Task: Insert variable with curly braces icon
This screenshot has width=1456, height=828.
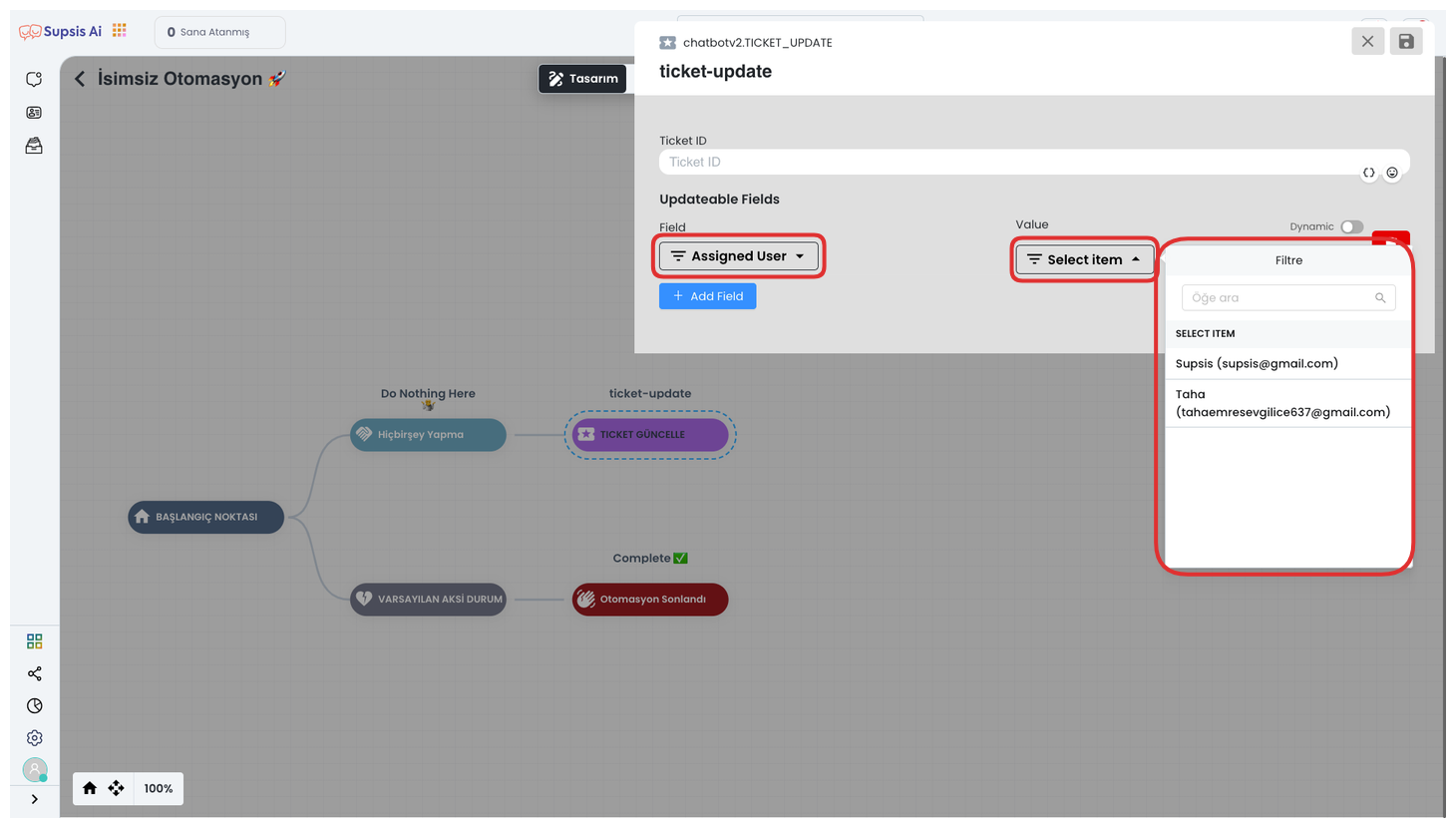Action: pyautogui.click(x=1369, y=173)
